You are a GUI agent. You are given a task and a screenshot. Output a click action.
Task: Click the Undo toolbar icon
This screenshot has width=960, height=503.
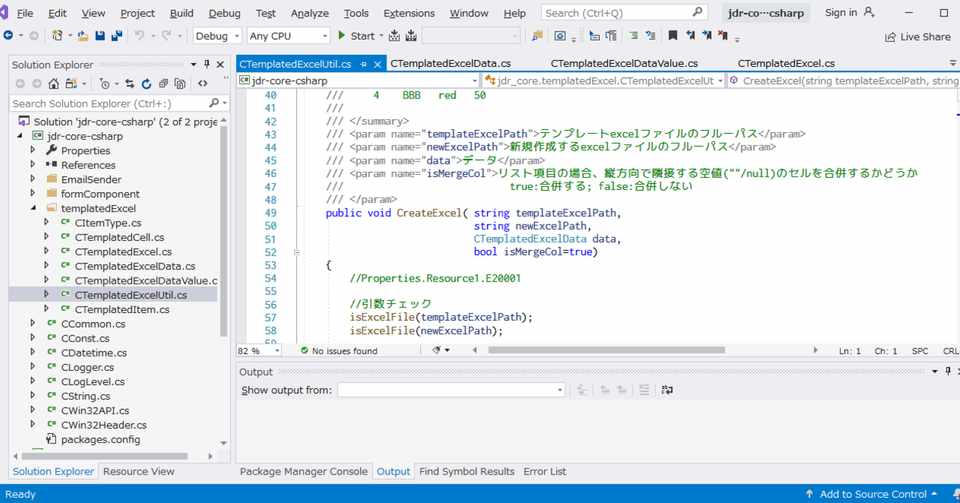[140, 36]
